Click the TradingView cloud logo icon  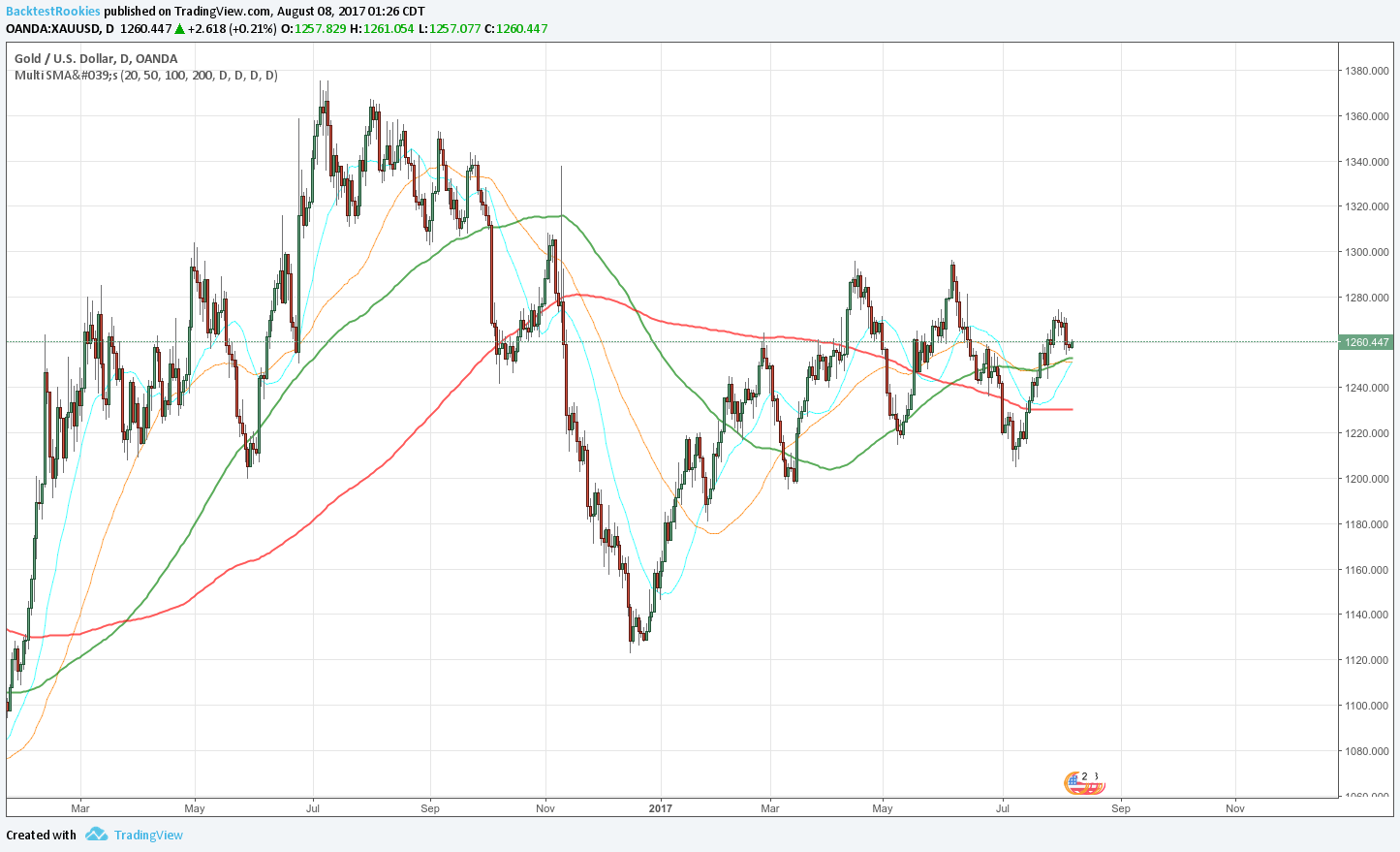pos(95,835)
